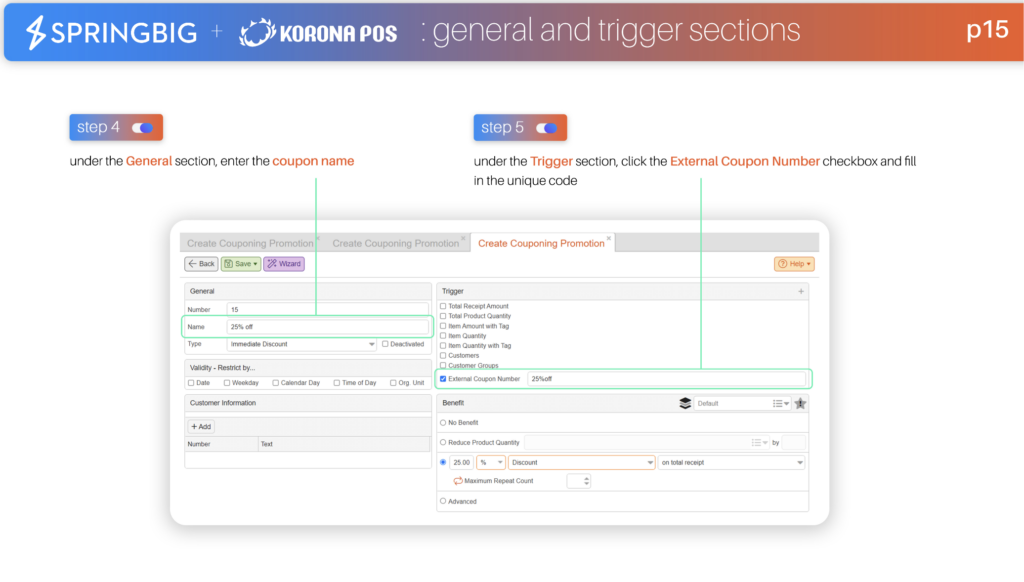Select Reduce Product Quantity radio option
1024x582 pixels.
coord(443,442)
